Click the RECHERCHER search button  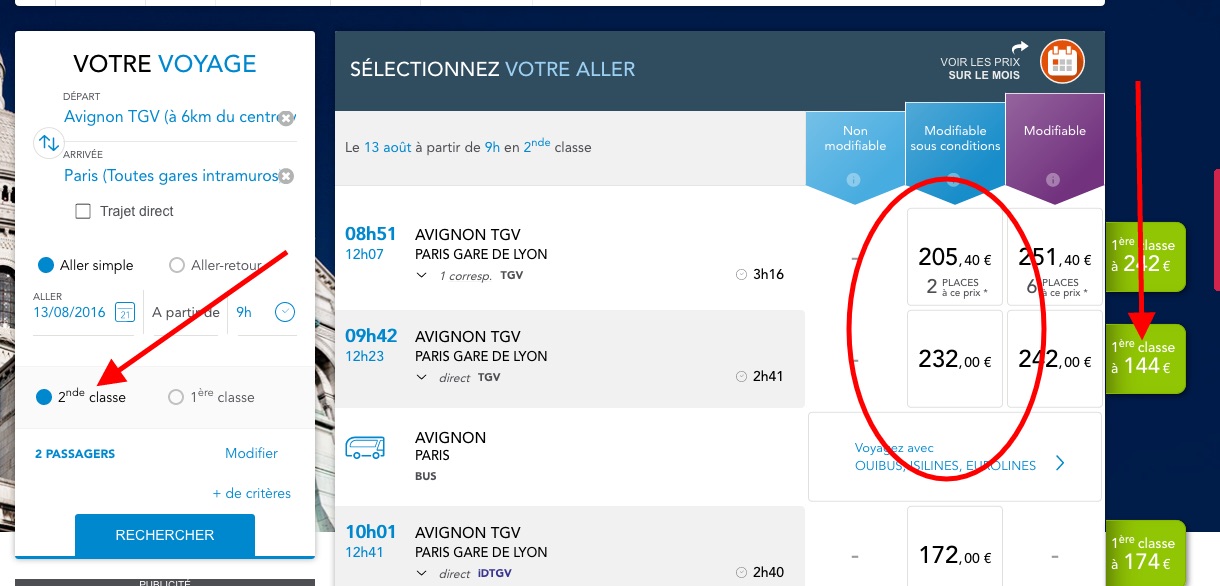click(164, 535)
